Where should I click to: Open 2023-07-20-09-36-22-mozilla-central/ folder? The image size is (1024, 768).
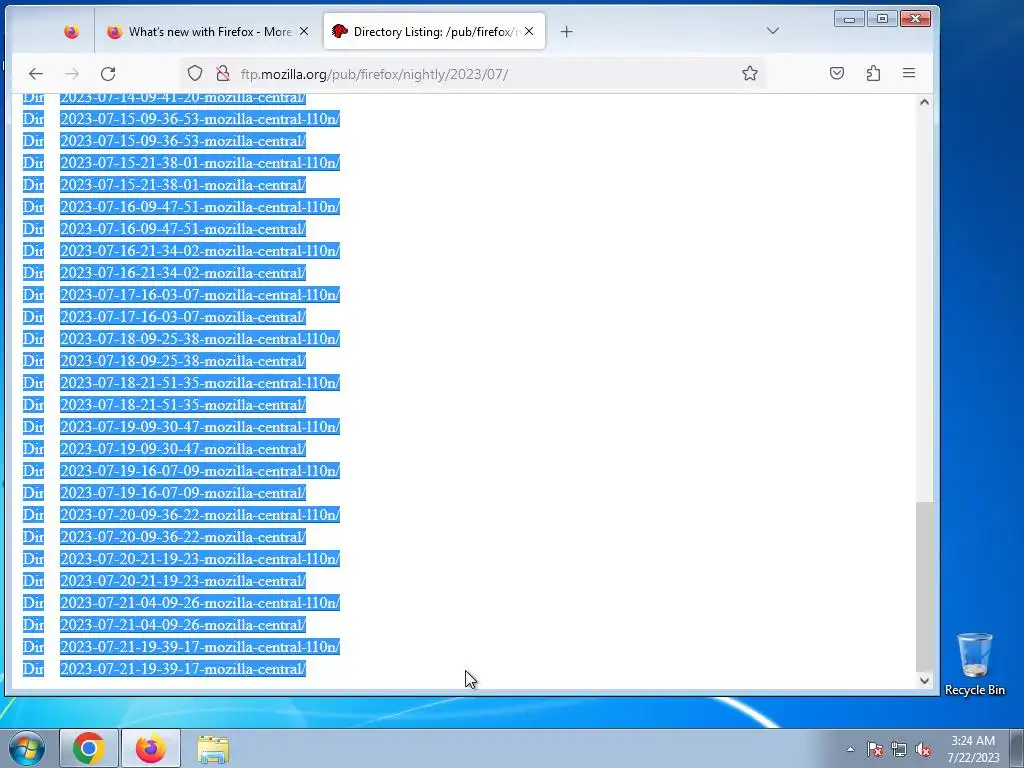click(x=183, y=537)
